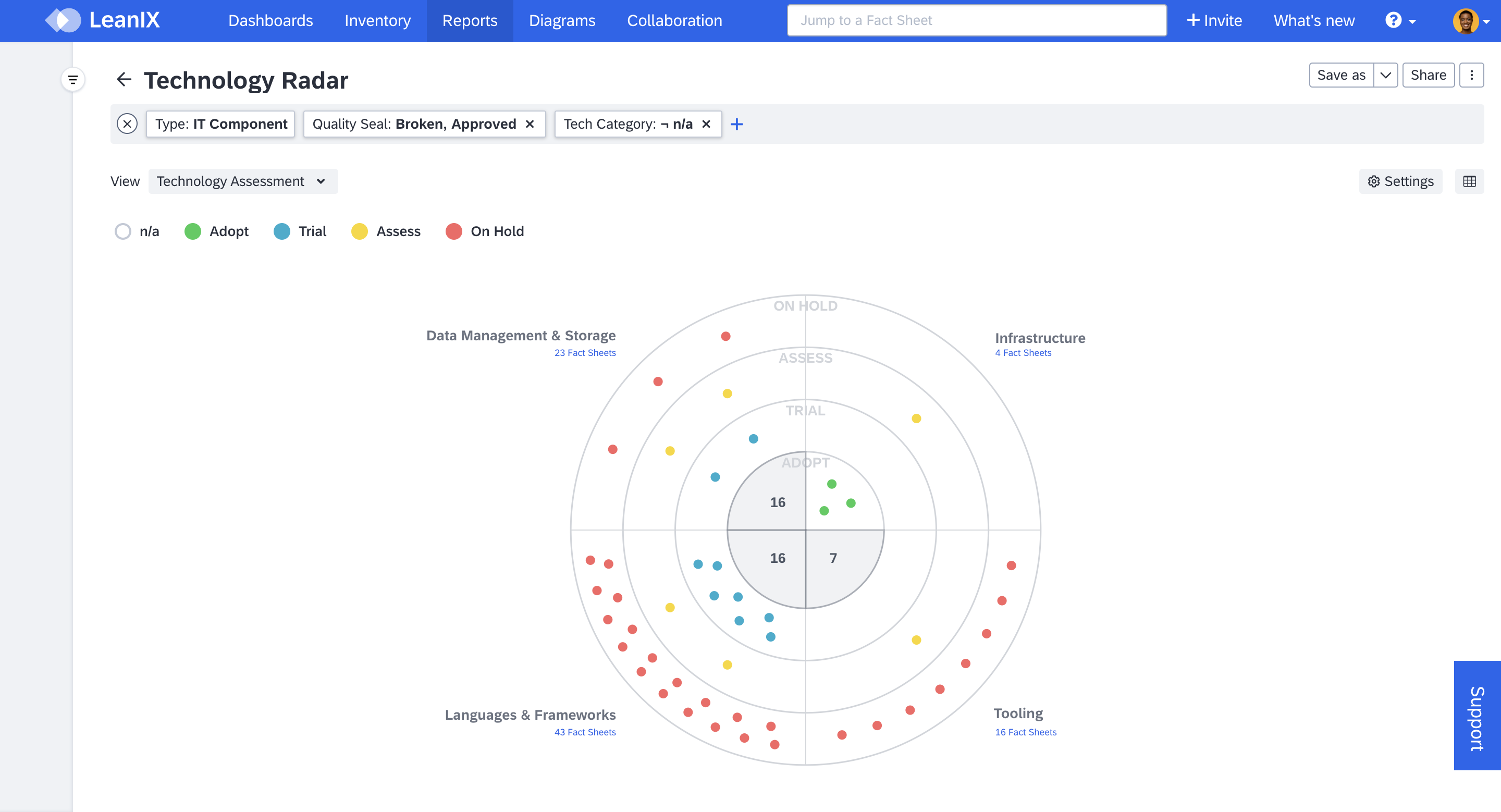This screenshot has height=812, width=1501.
Task: Clear all filters with circled X
Action: pyautogui.click(x=127, y=124)
